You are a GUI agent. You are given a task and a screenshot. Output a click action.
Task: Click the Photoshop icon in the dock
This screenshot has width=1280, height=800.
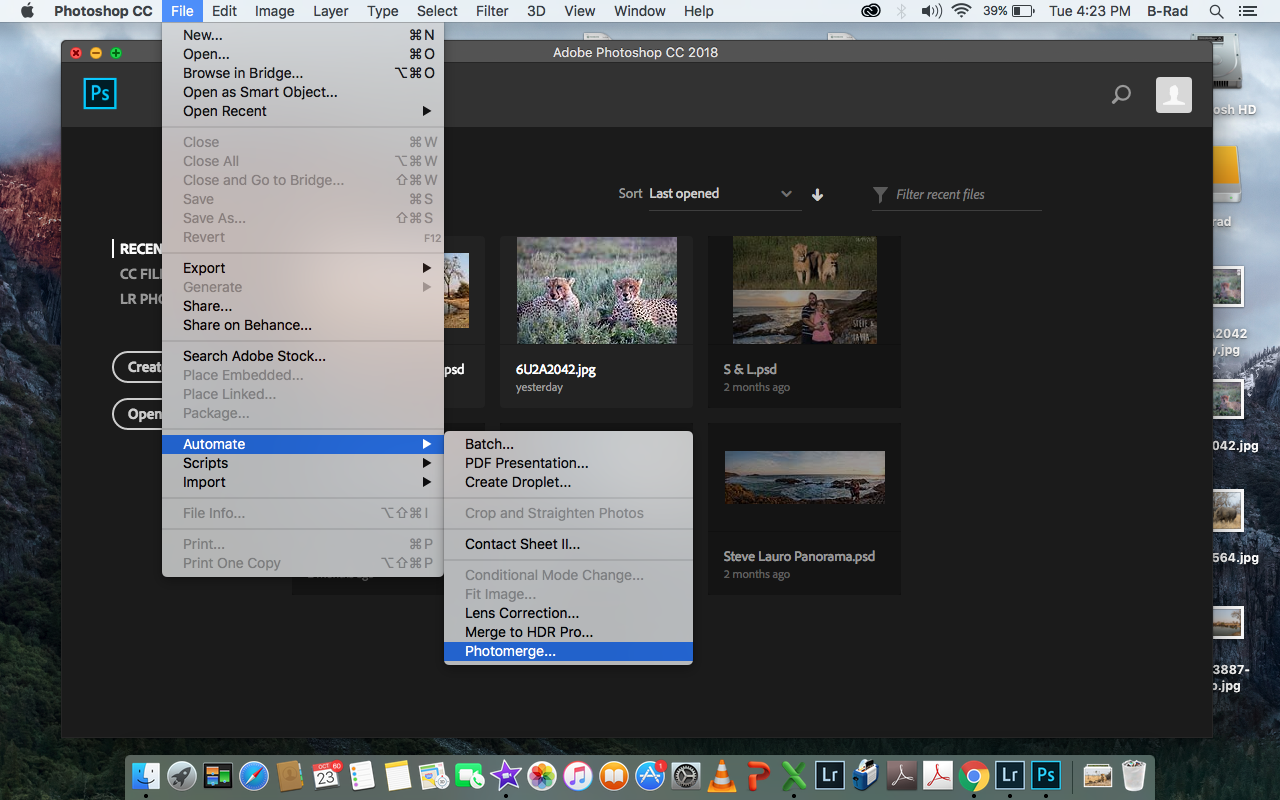pyautogui.click(x=1045, y=775)
